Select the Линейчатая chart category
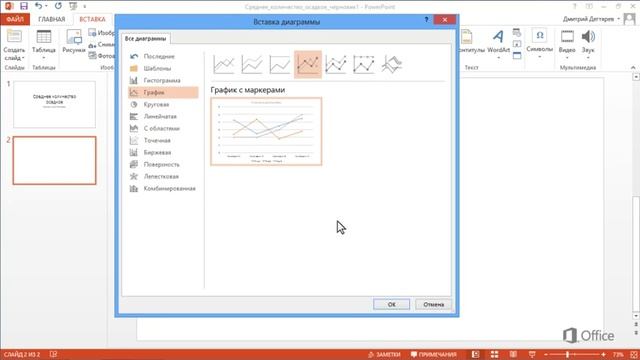The width and height of the screenshot is (640, 360). click(x=163, y=116)
